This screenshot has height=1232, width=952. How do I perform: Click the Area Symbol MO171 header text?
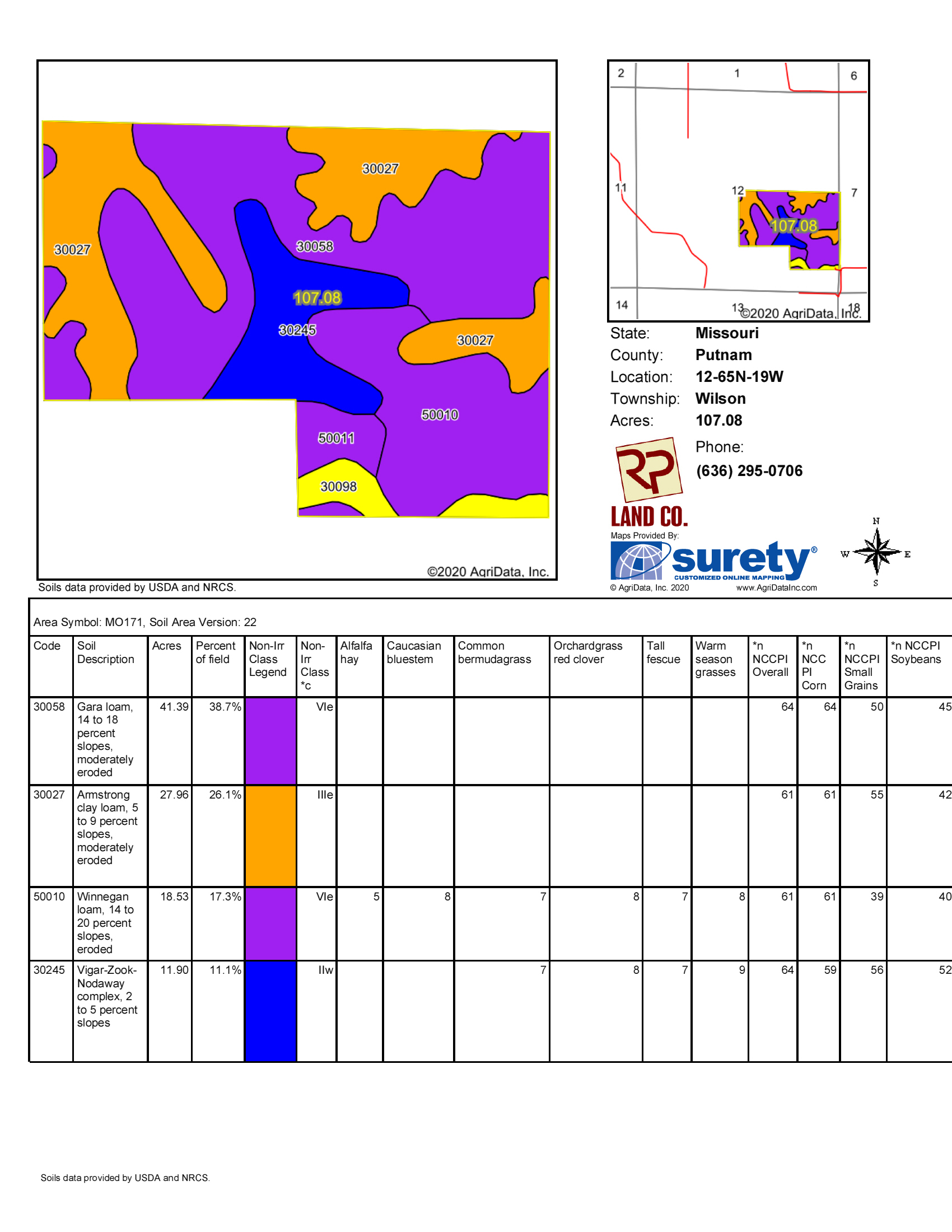click(145, 622)
